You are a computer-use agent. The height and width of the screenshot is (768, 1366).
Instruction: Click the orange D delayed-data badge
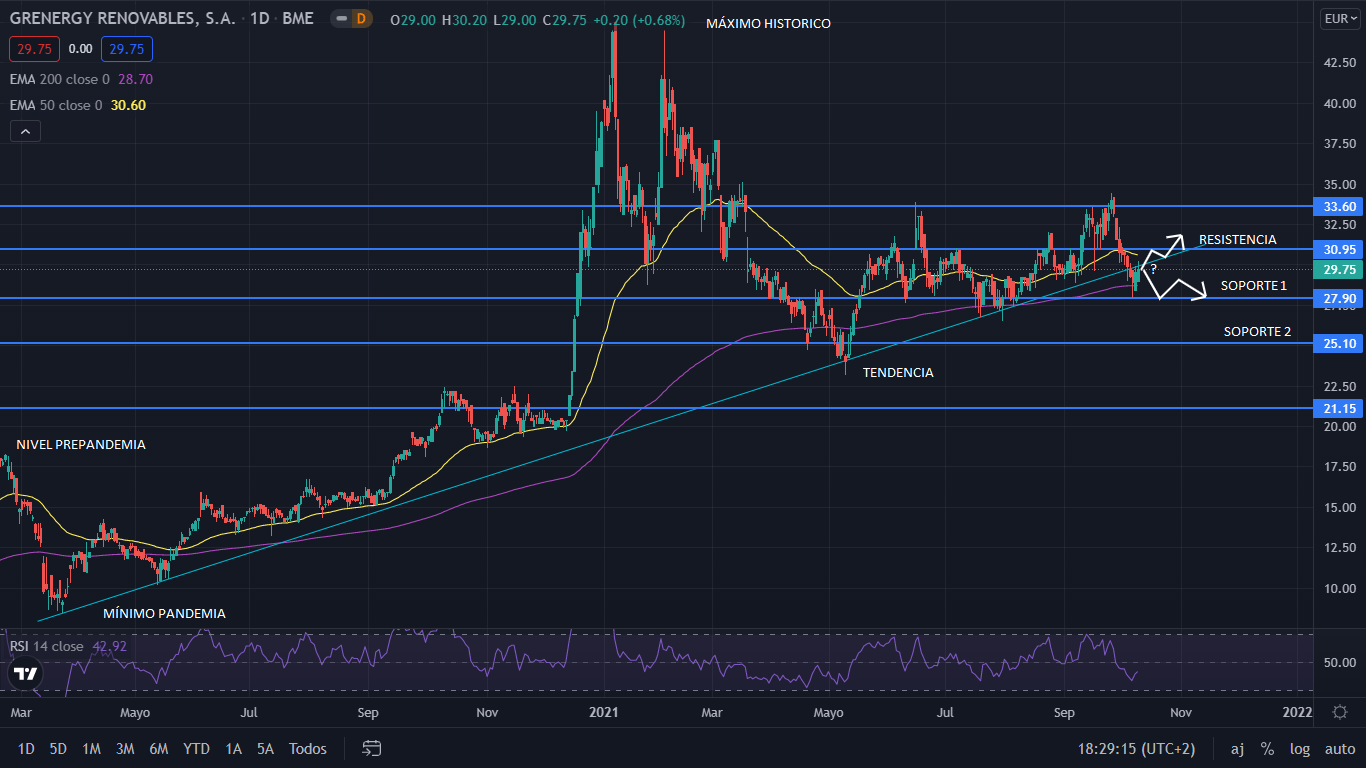(360, 19)
